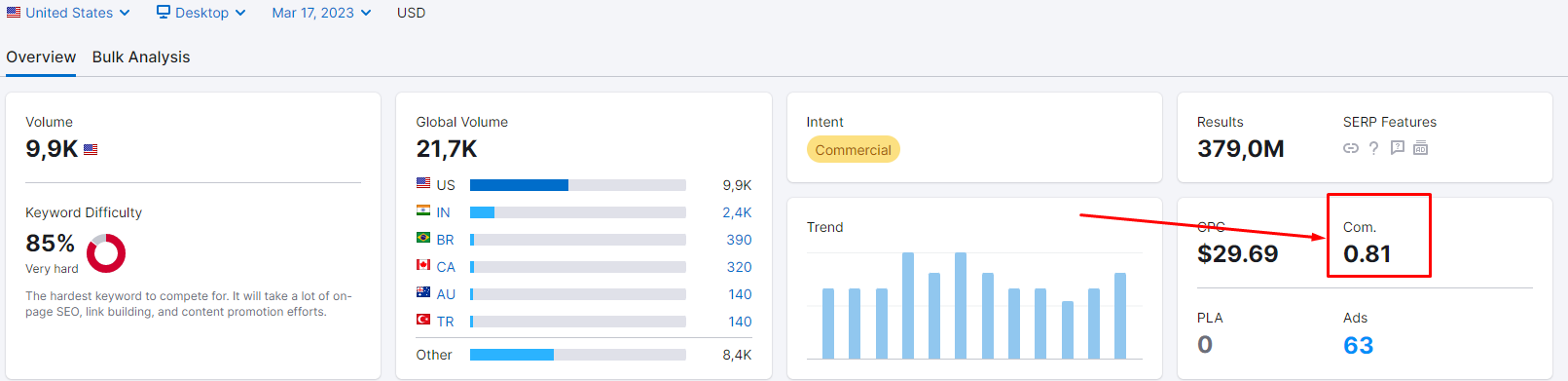Image resolution: width=1568 pixels, height=381 pixels.
Task: Click the Results value 379,0M
Action: [1240, 148]
